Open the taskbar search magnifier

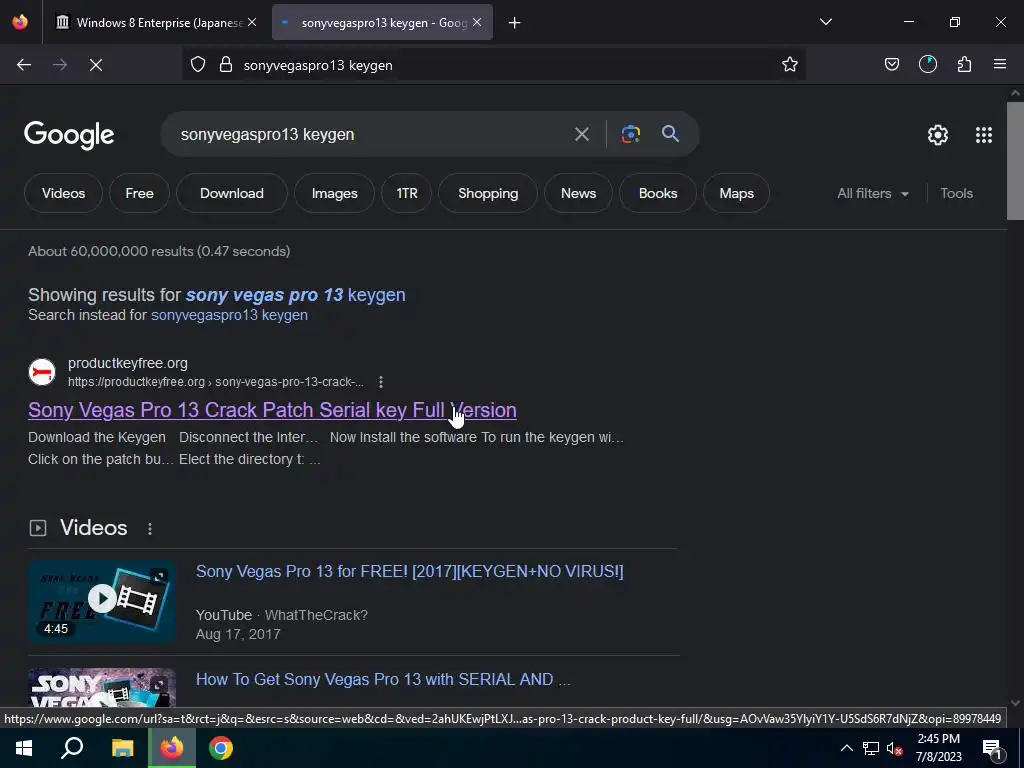click(x=72, y=748)
